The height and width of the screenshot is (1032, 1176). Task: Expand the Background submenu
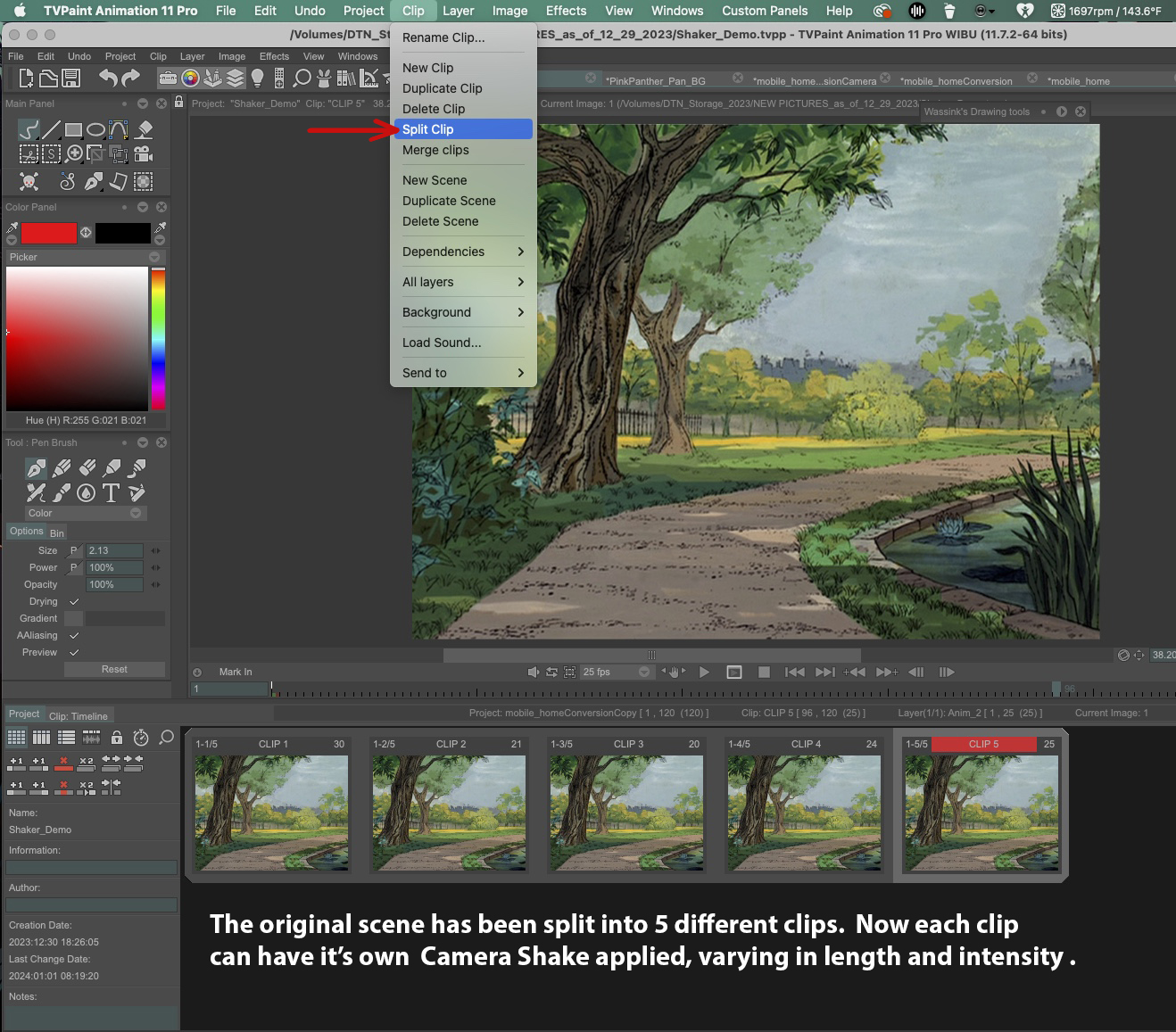pos(463,313)
